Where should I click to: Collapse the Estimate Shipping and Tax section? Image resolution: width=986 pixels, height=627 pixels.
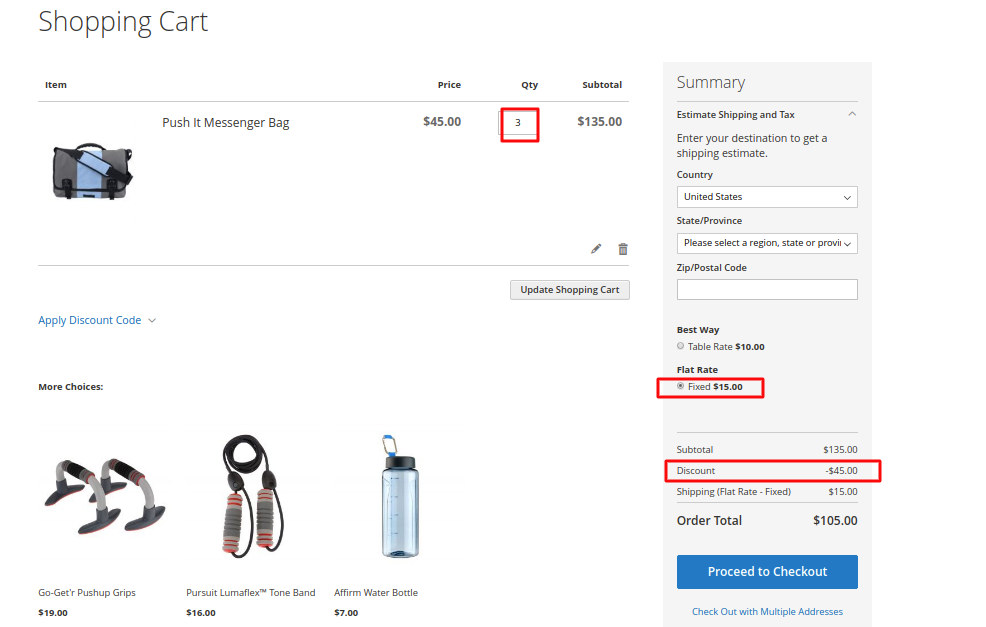tap(852, 114)
